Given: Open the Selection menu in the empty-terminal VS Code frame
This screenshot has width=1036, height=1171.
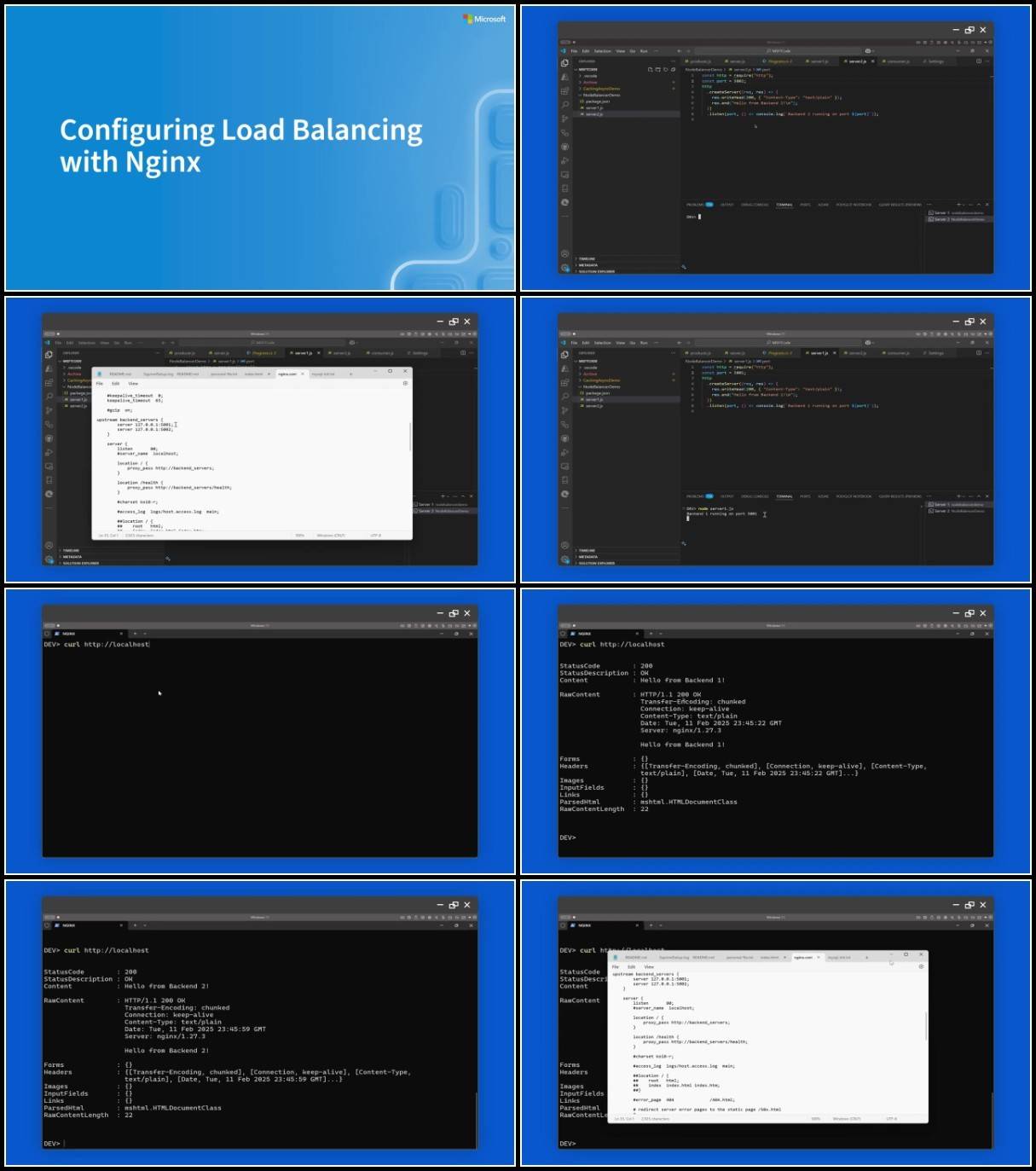Looking at the screenshot, I should pyautogui.click(x=603, y=51).
